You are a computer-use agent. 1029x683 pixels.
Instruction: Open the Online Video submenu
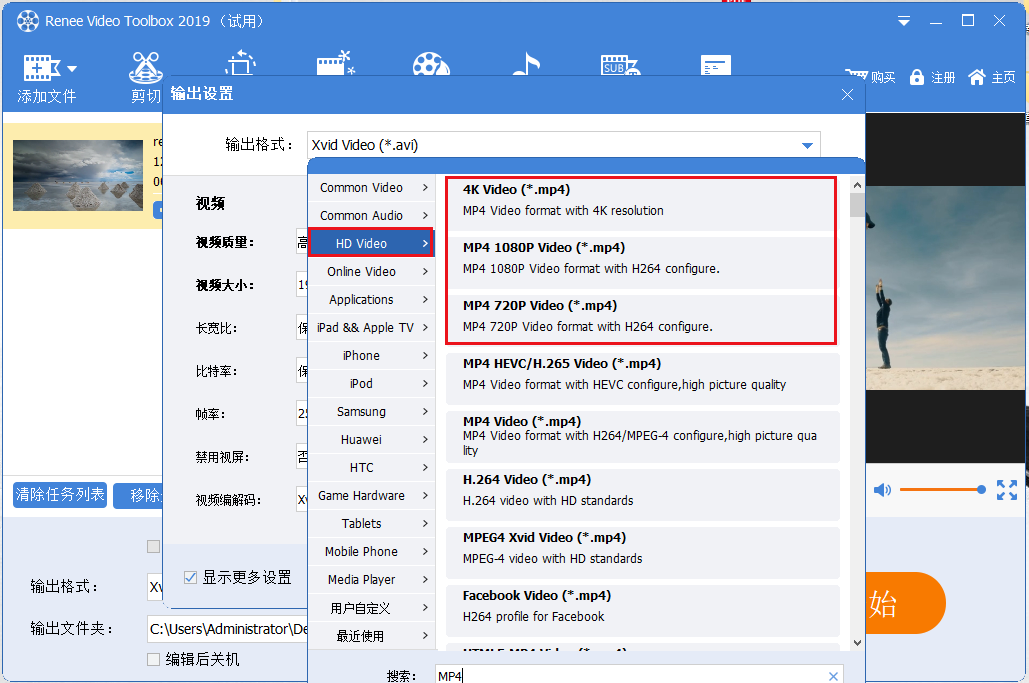(x=371, y=272)
